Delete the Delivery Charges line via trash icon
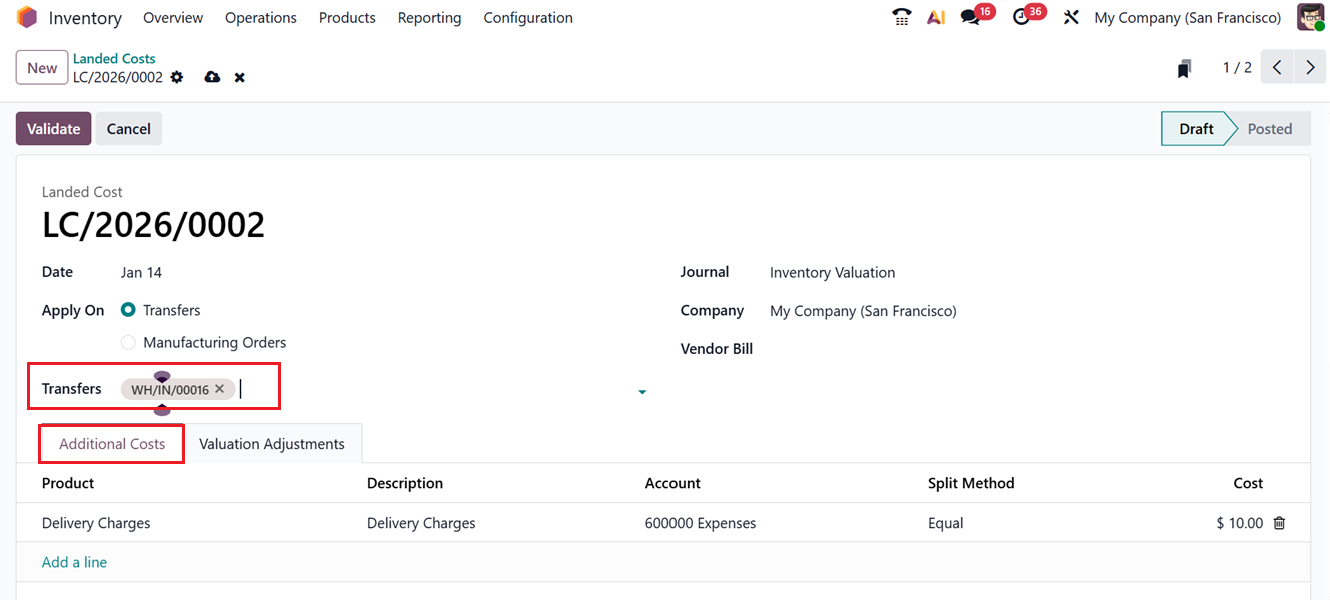The height and width of the screenshot is (600, 1330). (1279, 522)
